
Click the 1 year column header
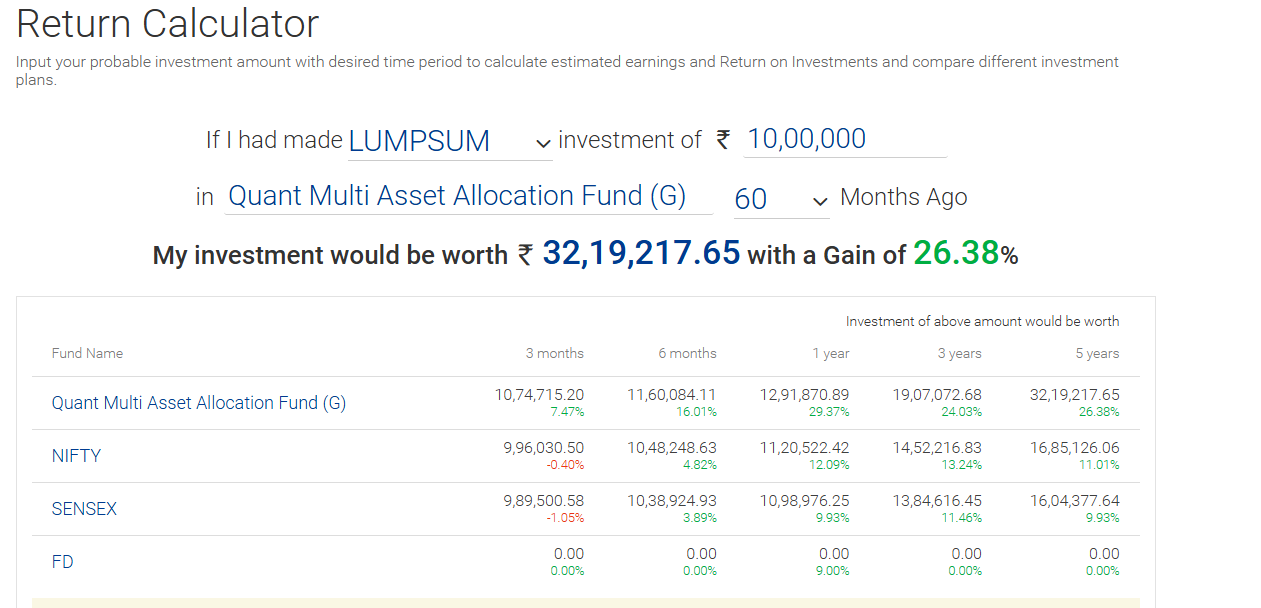point(830,353)
